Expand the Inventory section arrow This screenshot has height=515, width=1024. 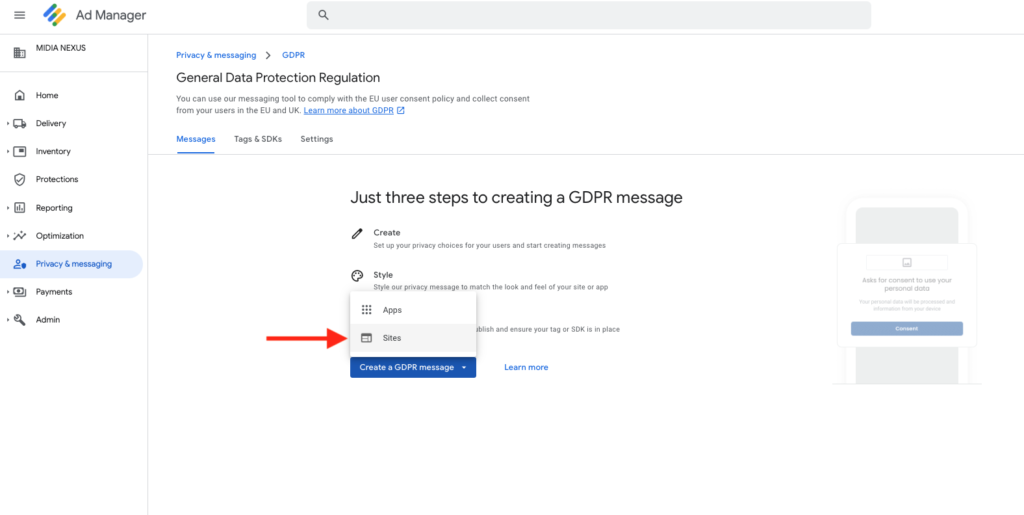8,151
